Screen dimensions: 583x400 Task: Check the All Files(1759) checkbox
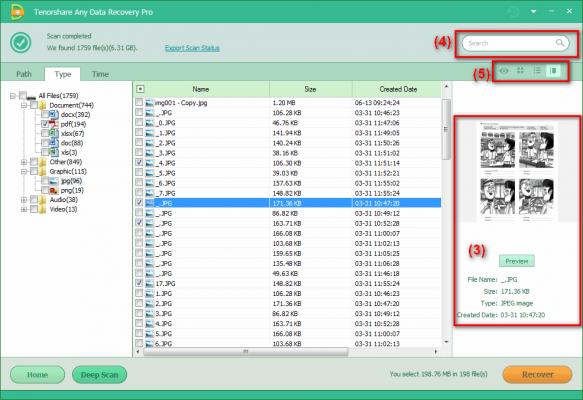coord(23,96)
